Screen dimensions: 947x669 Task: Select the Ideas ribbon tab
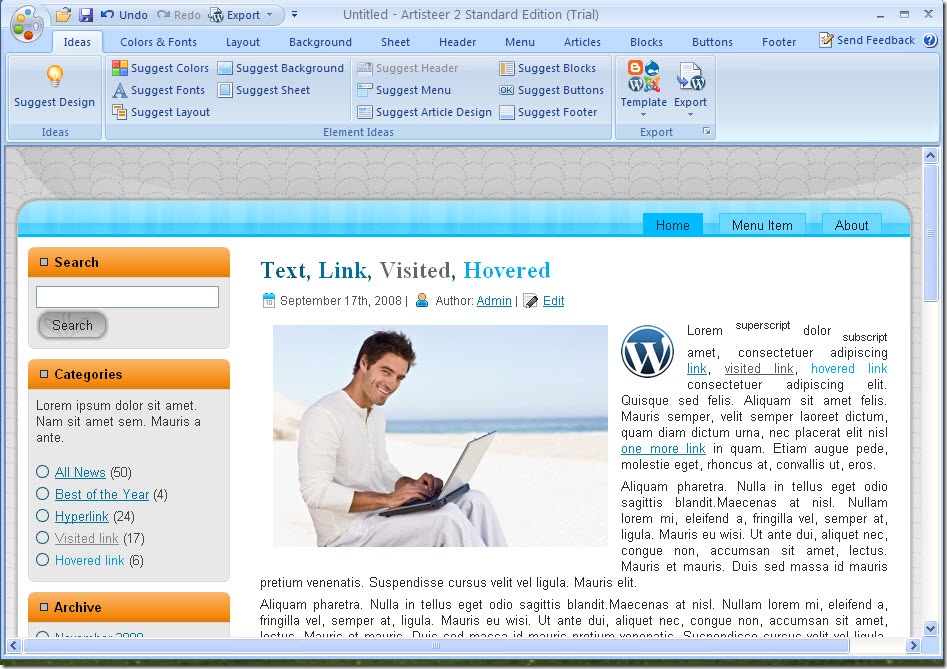(x=77, y=42)
